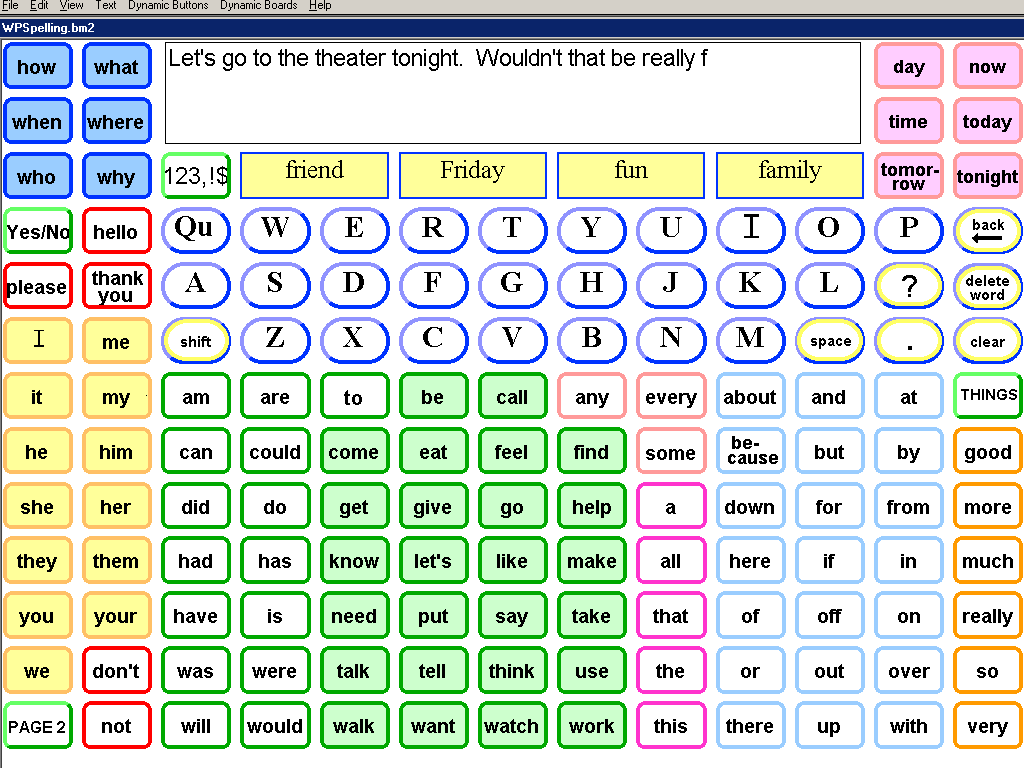Open the THINGS board
The image size is (1024, 768).
point(988,396)
